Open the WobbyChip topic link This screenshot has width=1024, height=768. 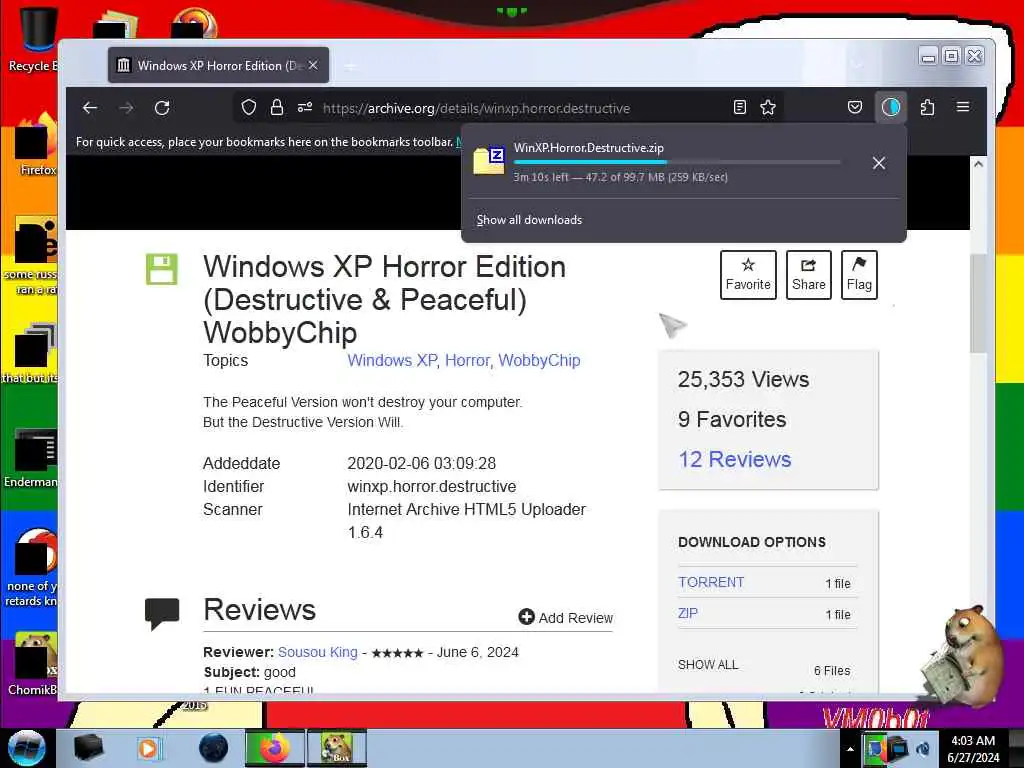tap(539, 360)
